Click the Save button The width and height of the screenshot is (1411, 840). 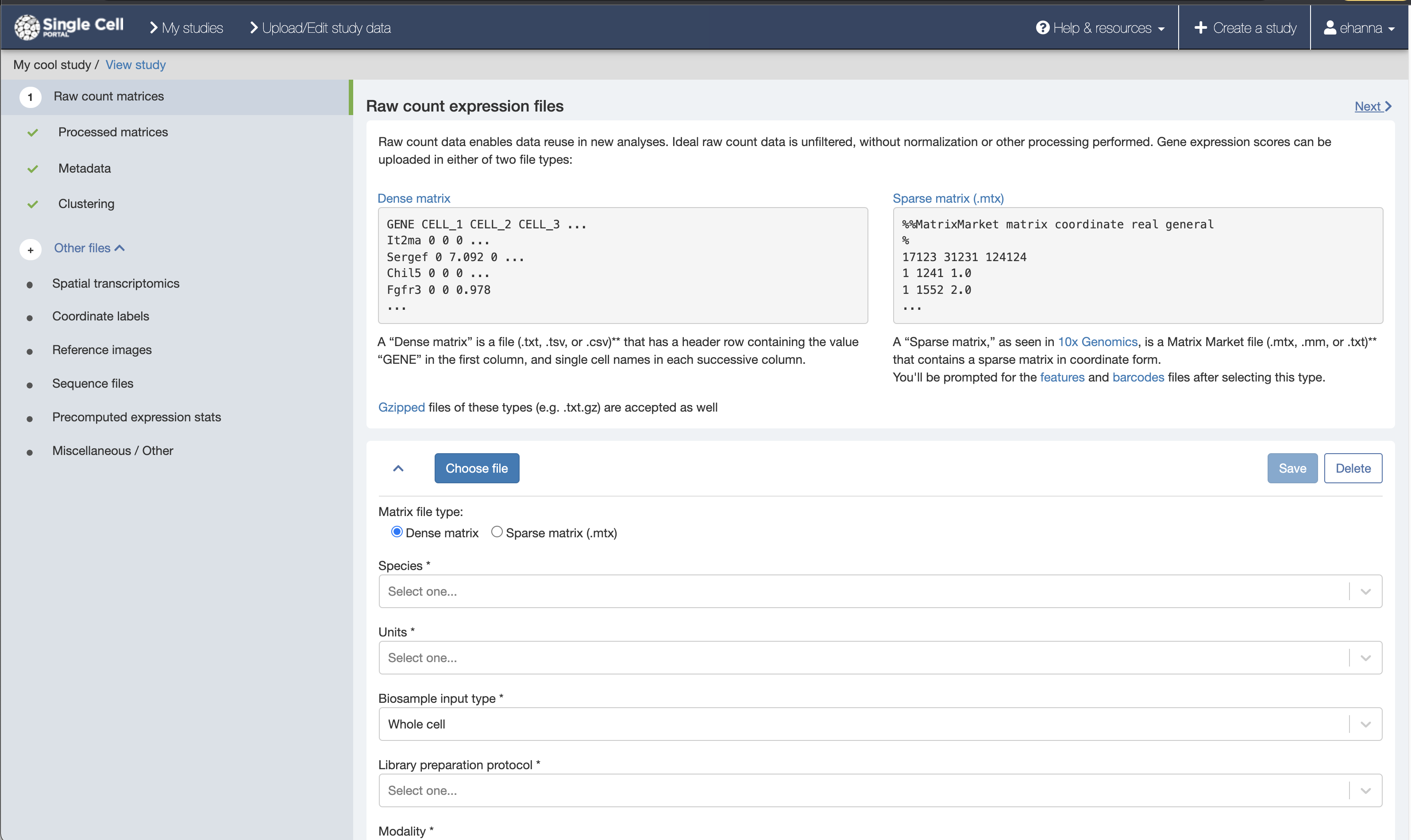(x=1292, y=468)
